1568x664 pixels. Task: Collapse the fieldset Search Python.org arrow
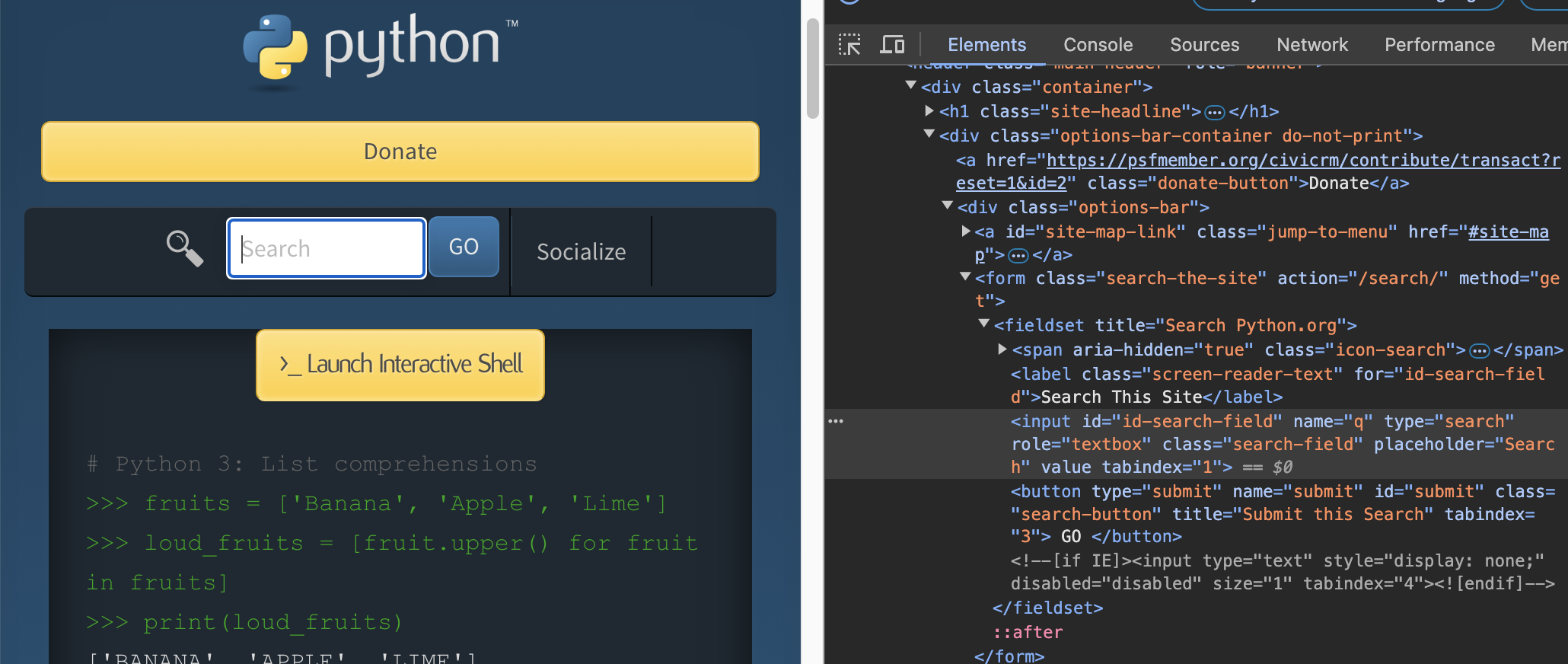click(984, 324)
